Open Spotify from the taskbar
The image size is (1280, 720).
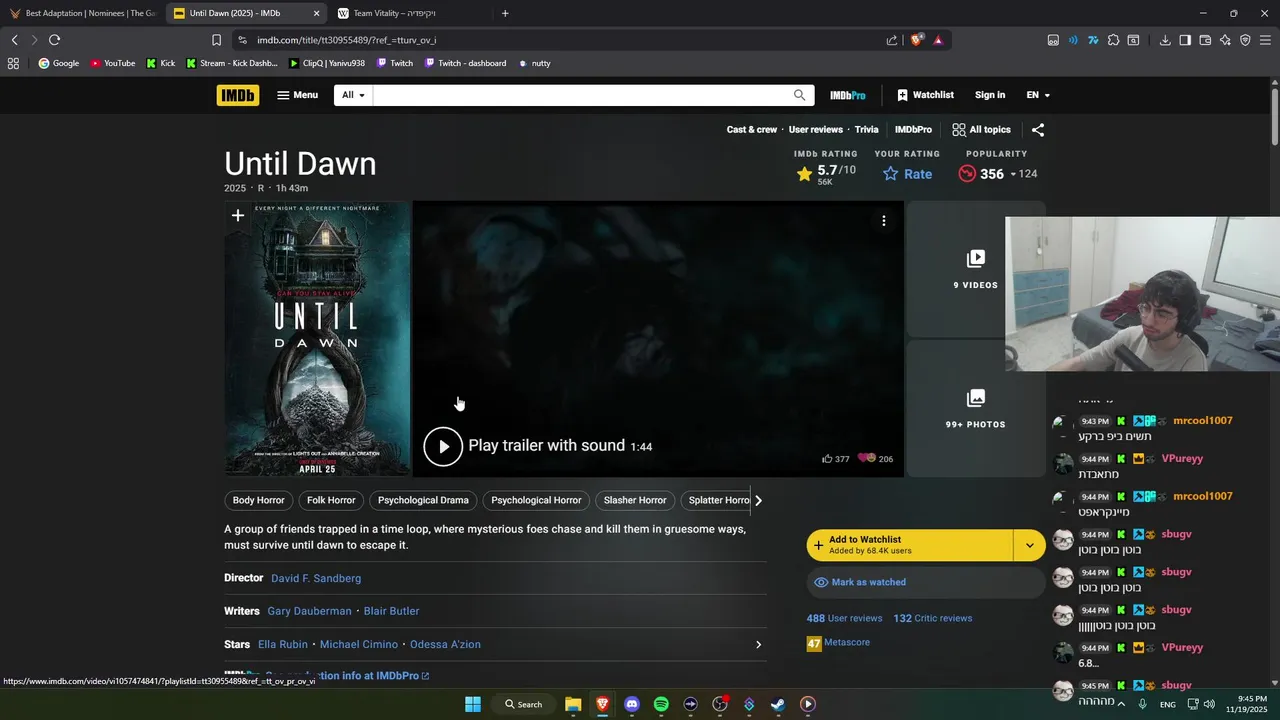pyautogui.click(x=661, y=704)
